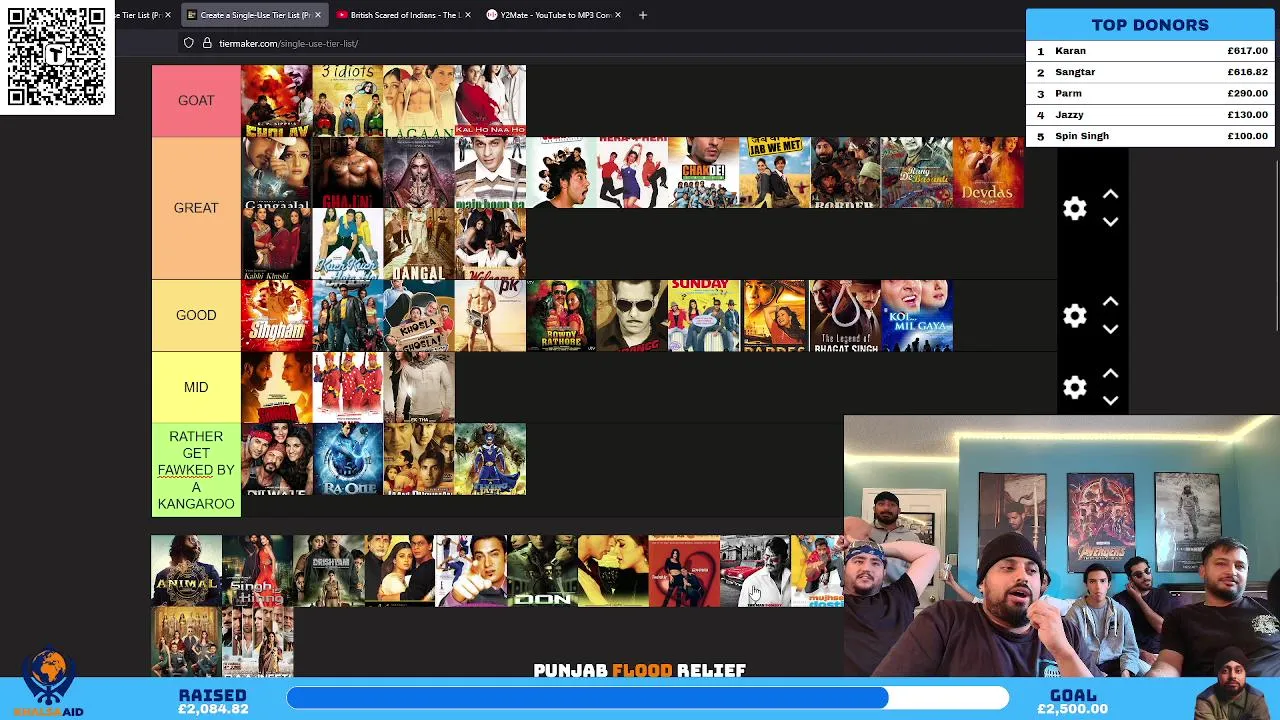Select the Drishyam poster
Viewport: 1280px width, 720px height.
click(x=328, y=570)
